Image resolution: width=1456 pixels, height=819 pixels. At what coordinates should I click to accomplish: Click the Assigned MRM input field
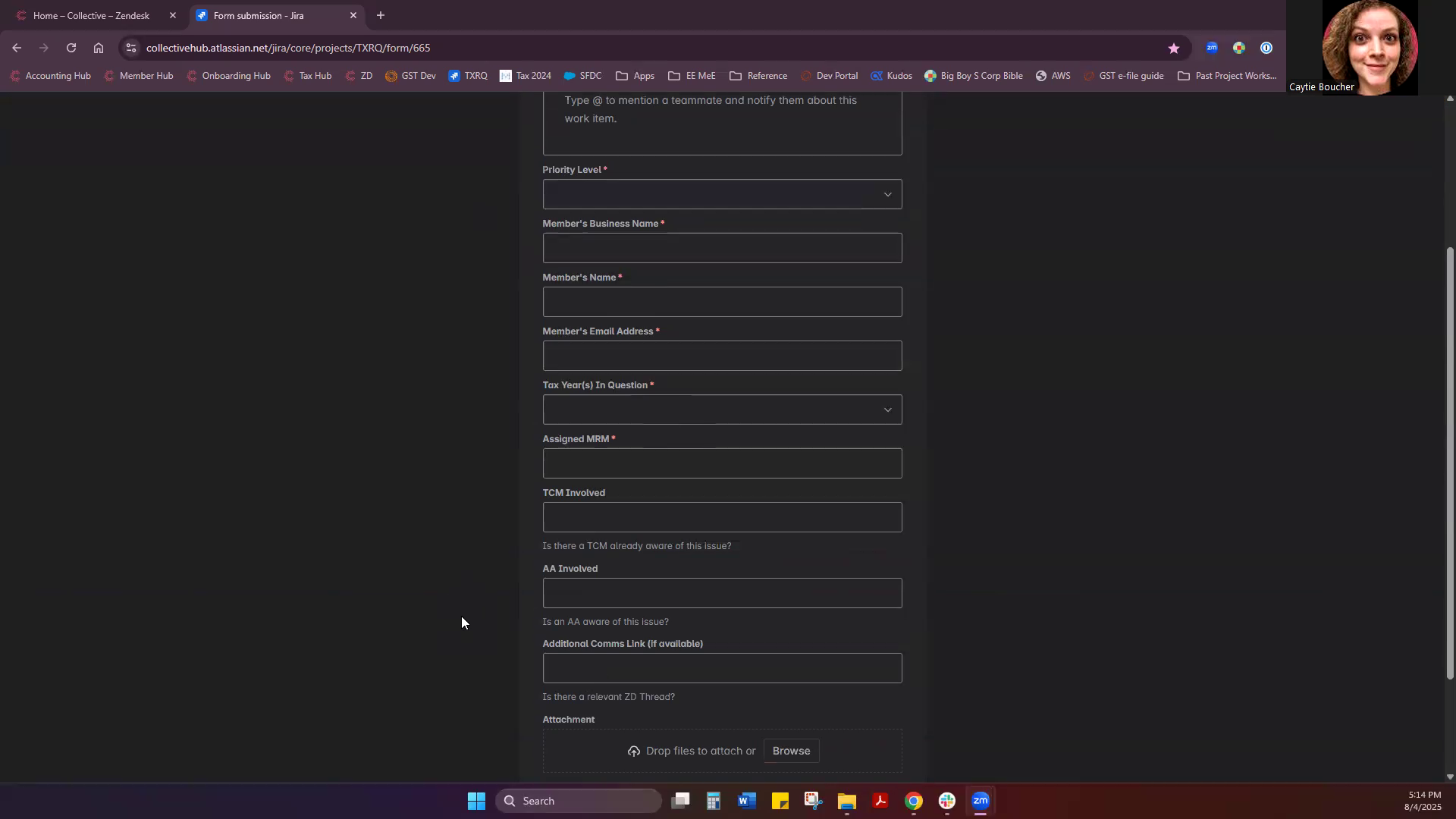pyautogui.click(x=722, y=463)
